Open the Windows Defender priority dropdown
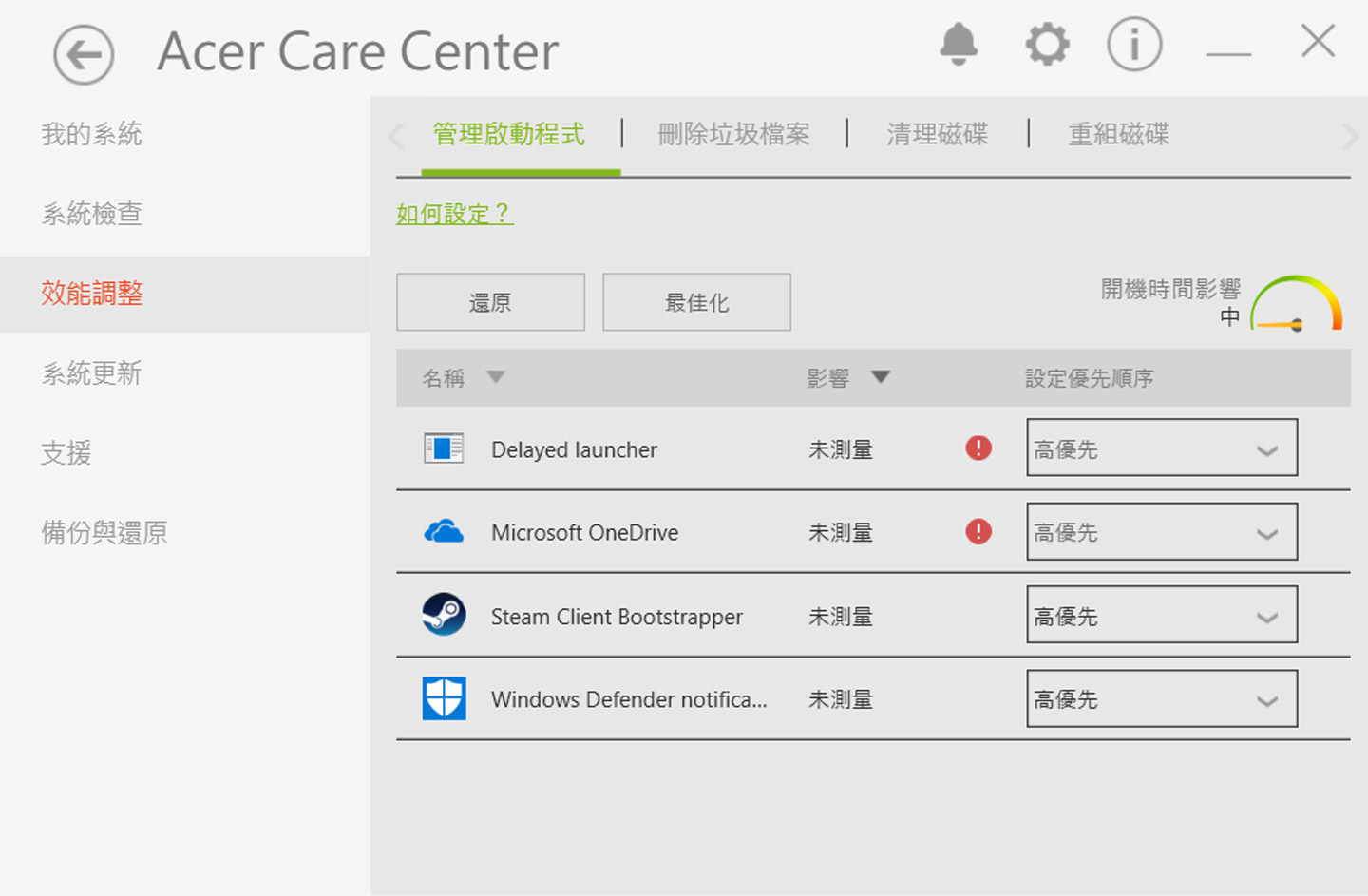 pos(1162,699)
